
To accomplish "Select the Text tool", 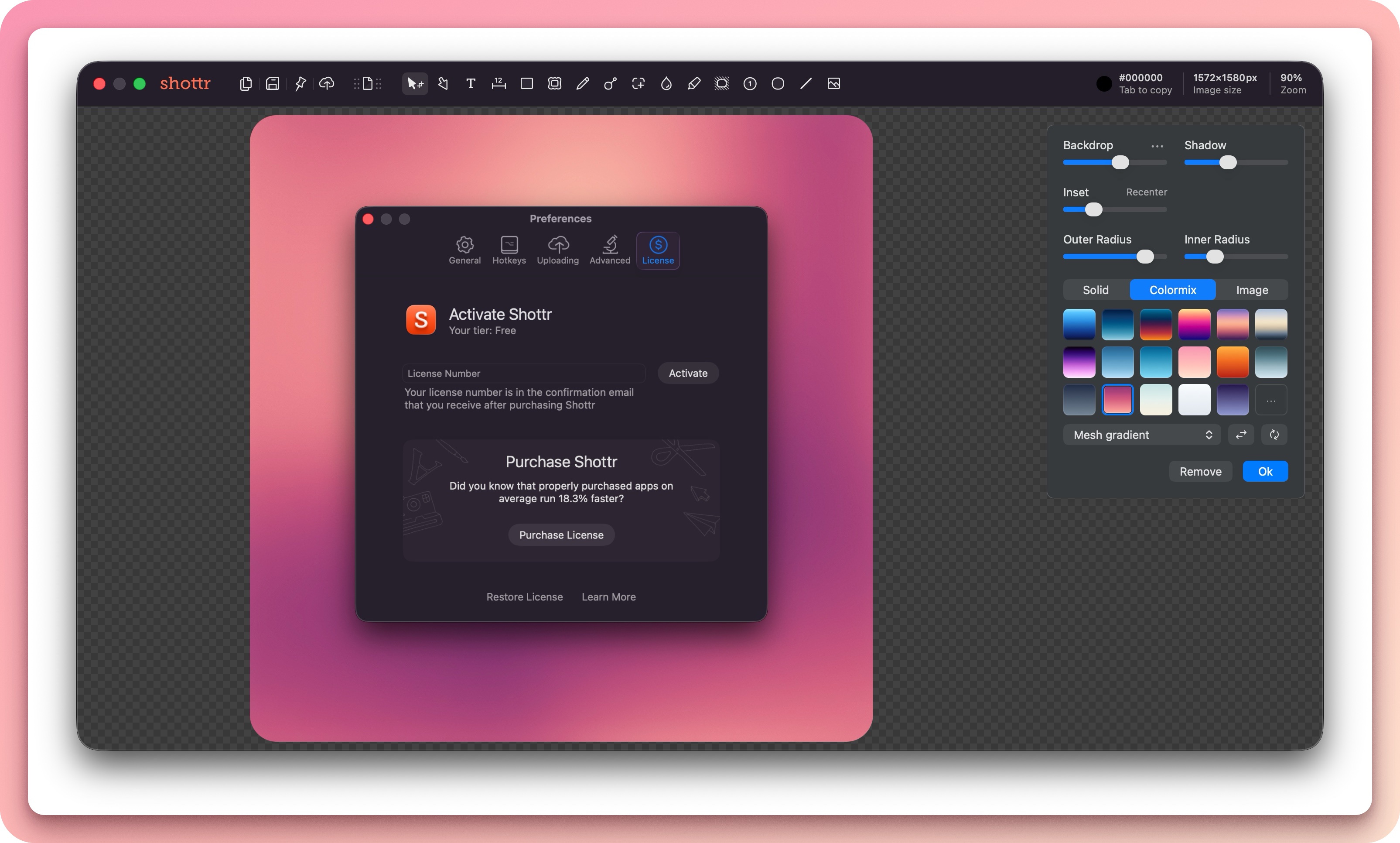I will [x=471, y=83].
